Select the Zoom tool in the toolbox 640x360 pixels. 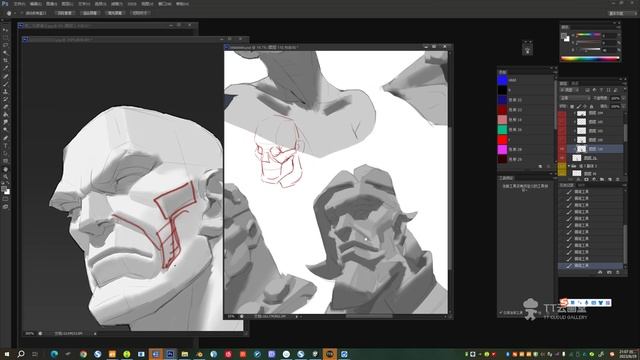coord(5,177)
